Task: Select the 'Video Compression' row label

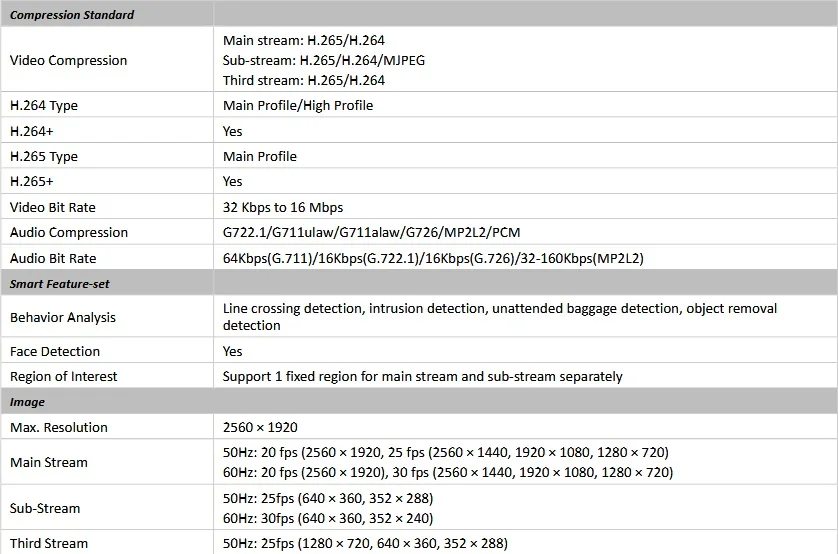Action: (68, 60)
